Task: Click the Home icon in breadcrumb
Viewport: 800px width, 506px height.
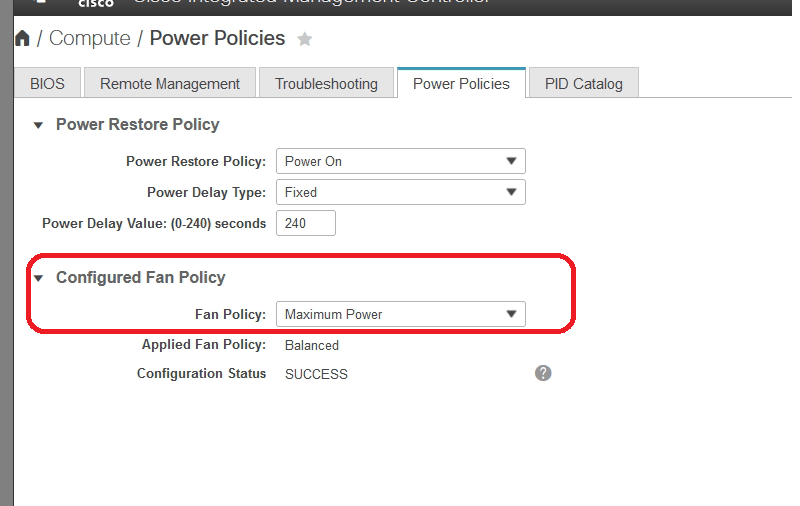Action: [22, 39]
